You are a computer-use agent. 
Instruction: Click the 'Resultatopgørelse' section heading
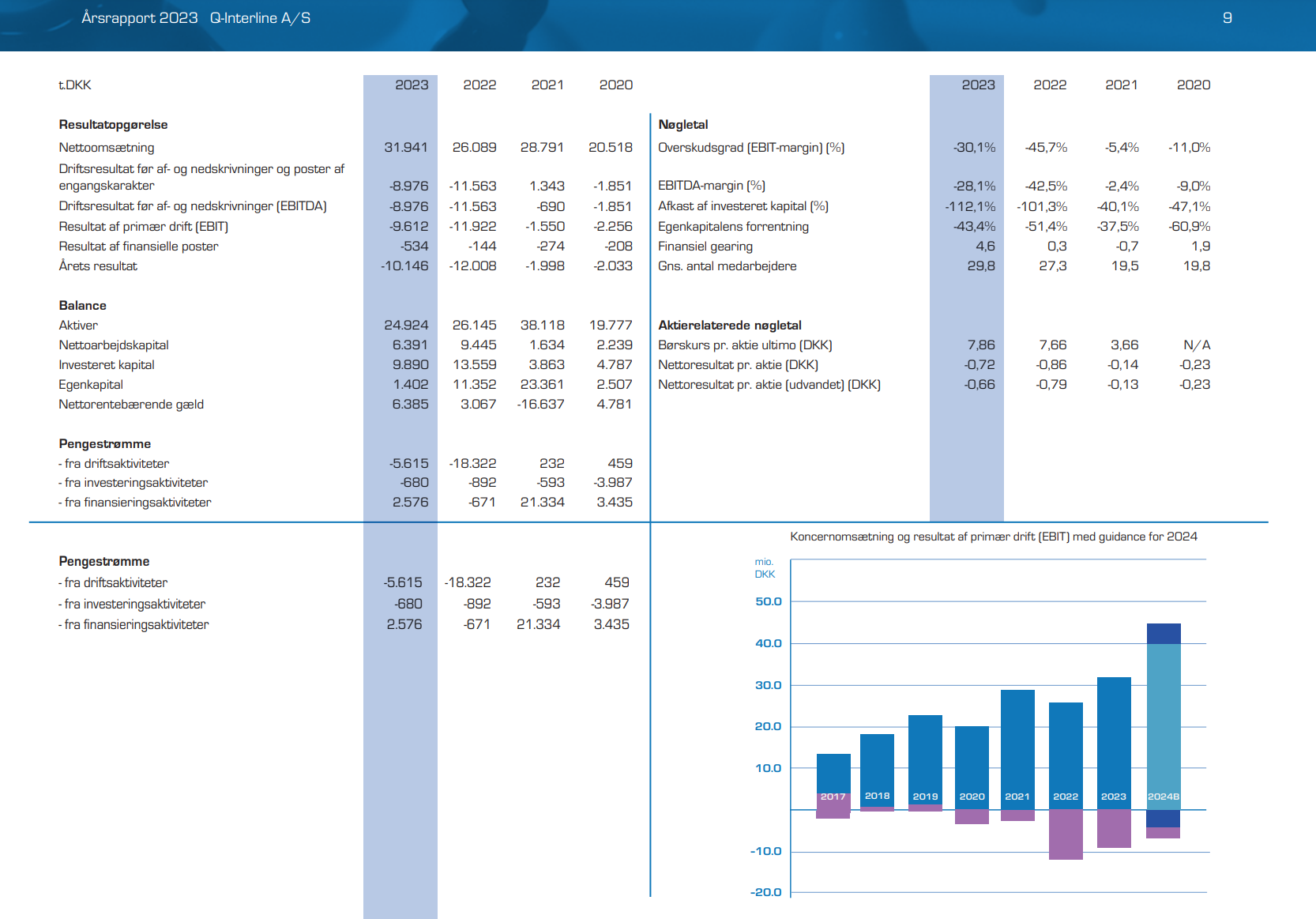pos(113,124)
